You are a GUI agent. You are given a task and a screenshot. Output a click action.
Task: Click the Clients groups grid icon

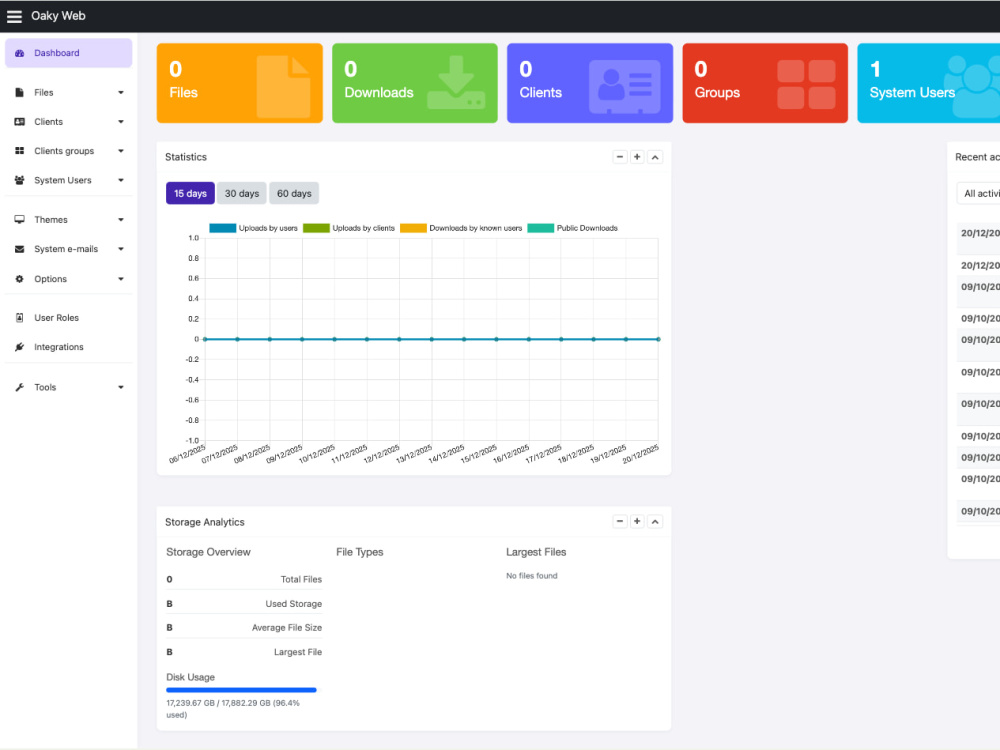pyautogui.click(x=20, y=151)
